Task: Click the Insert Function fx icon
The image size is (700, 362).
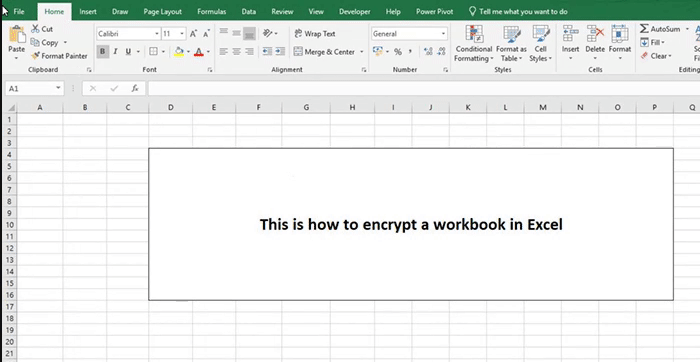Action: (x=135, y=88)
